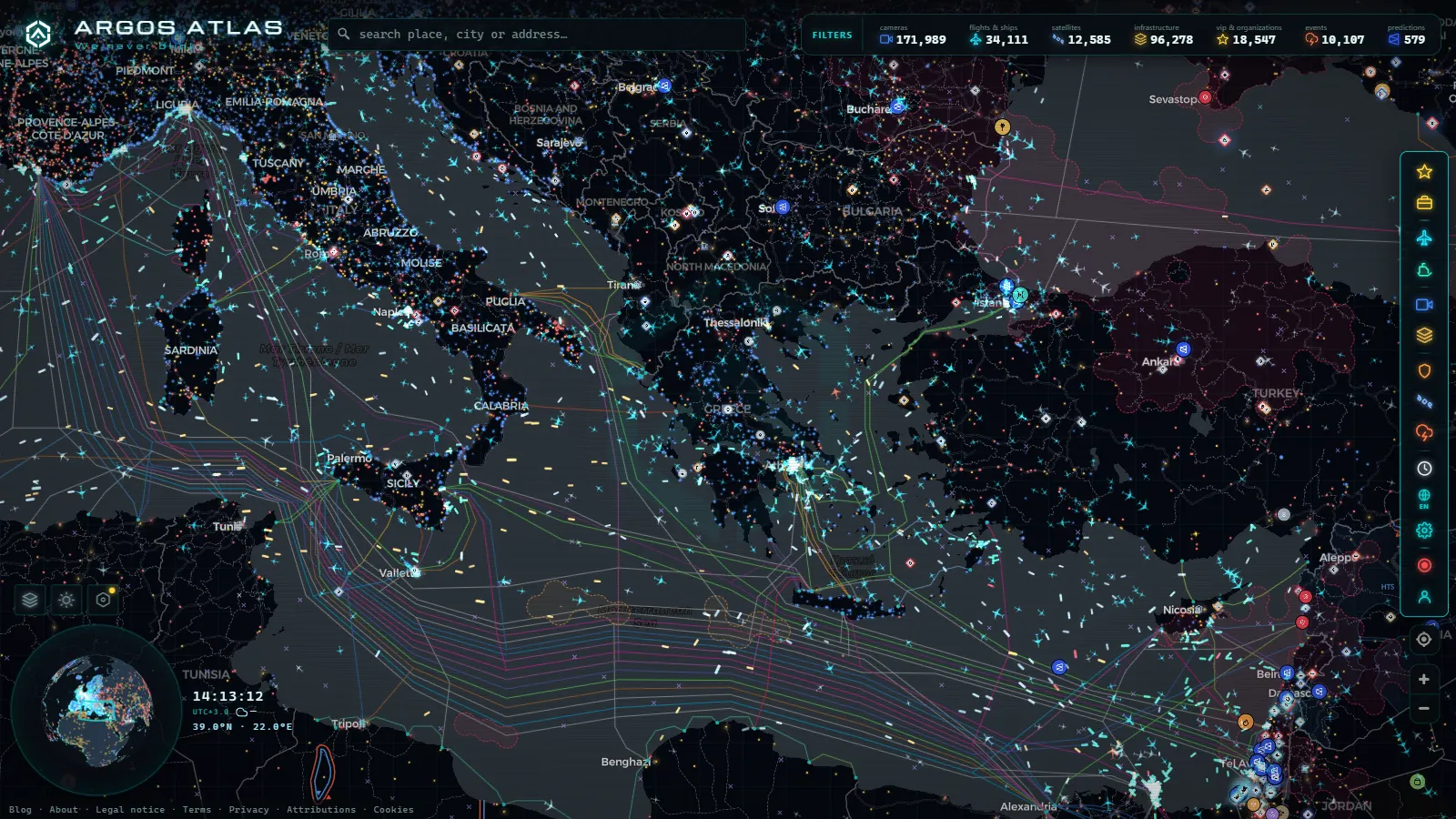1456x819 pixels.
Task: Select the video camera icon in right sidebar
Action: (1424, 304)
